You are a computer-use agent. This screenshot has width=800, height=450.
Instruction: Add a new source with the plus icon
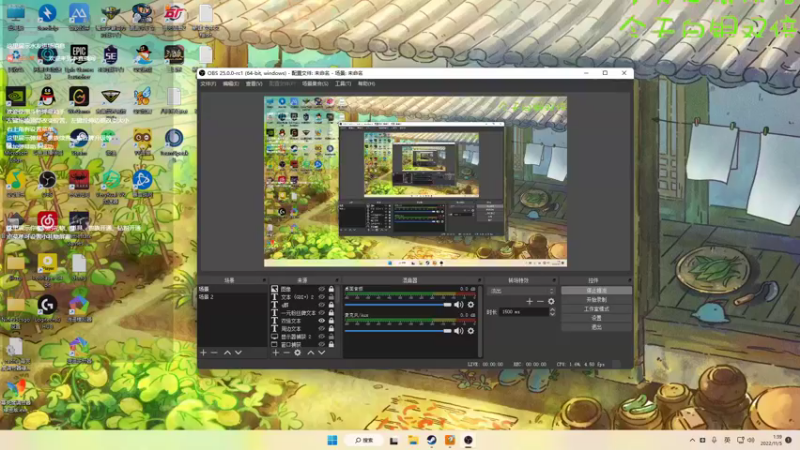tap(276, 353)
